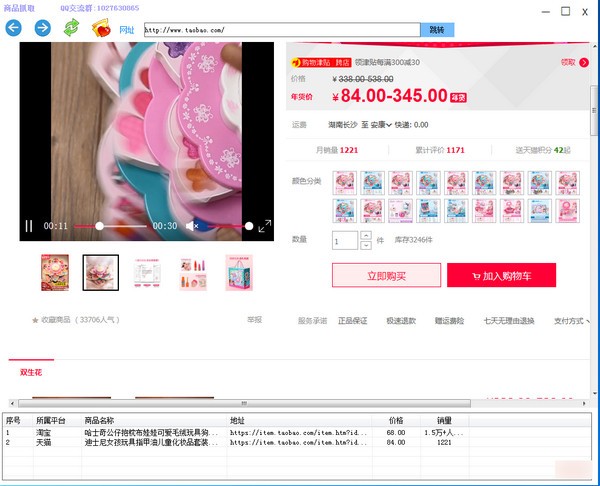Click the blue back navigation arrow
600x486 pixels.
click(x=13, y=28)
